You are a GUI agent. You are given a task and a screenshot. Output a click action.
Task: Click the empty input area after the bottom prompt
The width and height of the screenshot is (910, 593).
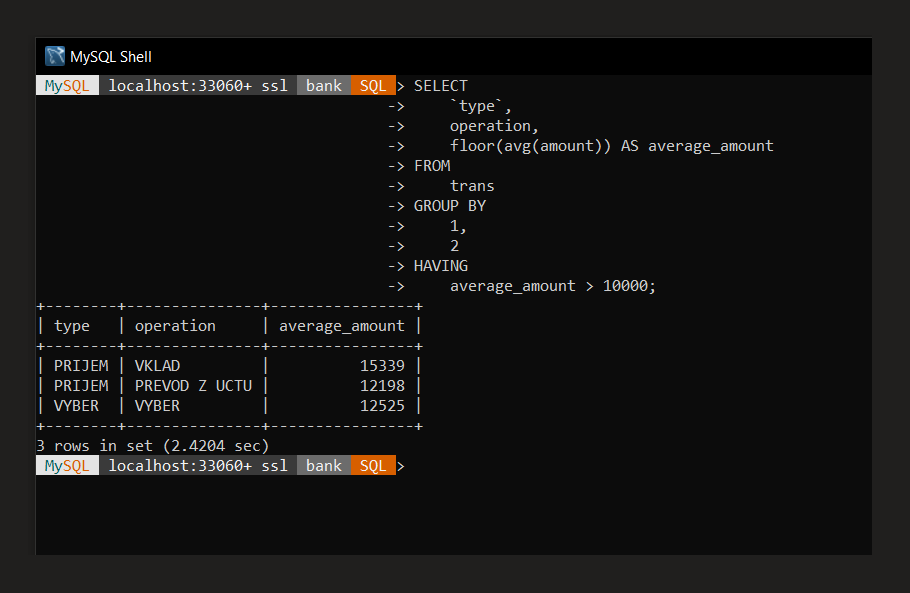point(500,465)
